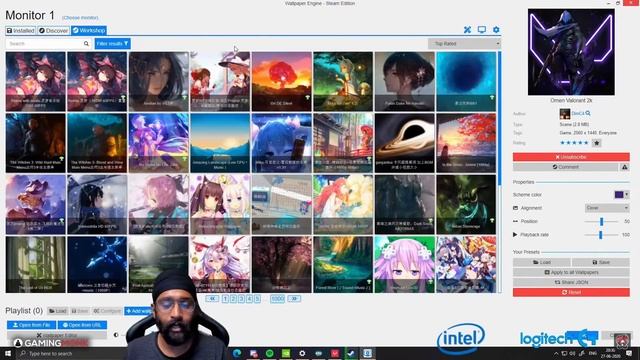
Task: Click the workshop grid vertical scrollbar
Action: click(500, 118)
